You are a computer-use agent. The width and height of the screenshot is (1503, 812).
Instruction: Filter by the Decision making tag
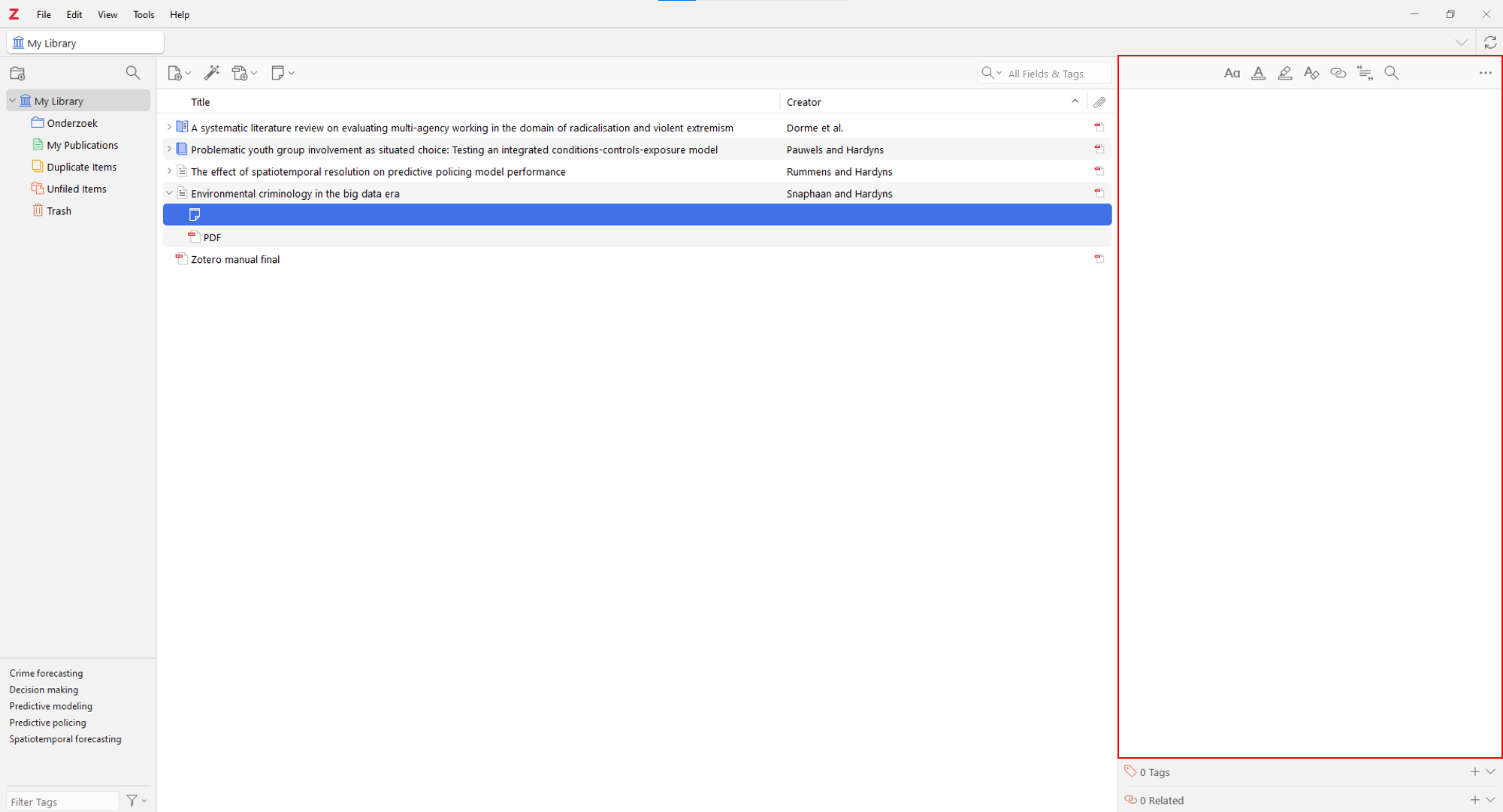point(44,690)
